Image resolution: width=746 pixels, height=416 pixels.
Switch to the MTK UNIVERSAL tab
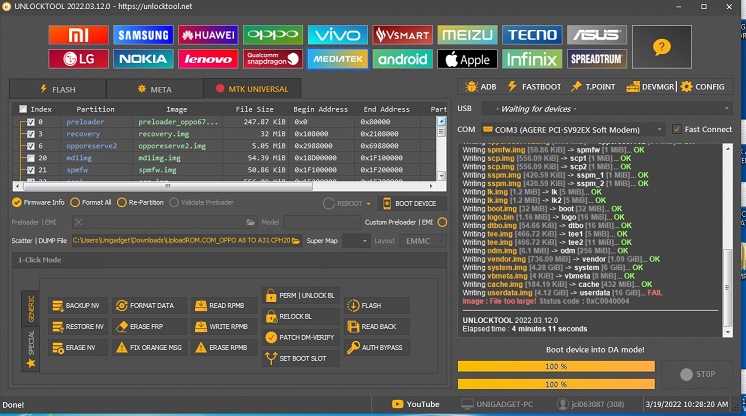coord(252,89)
